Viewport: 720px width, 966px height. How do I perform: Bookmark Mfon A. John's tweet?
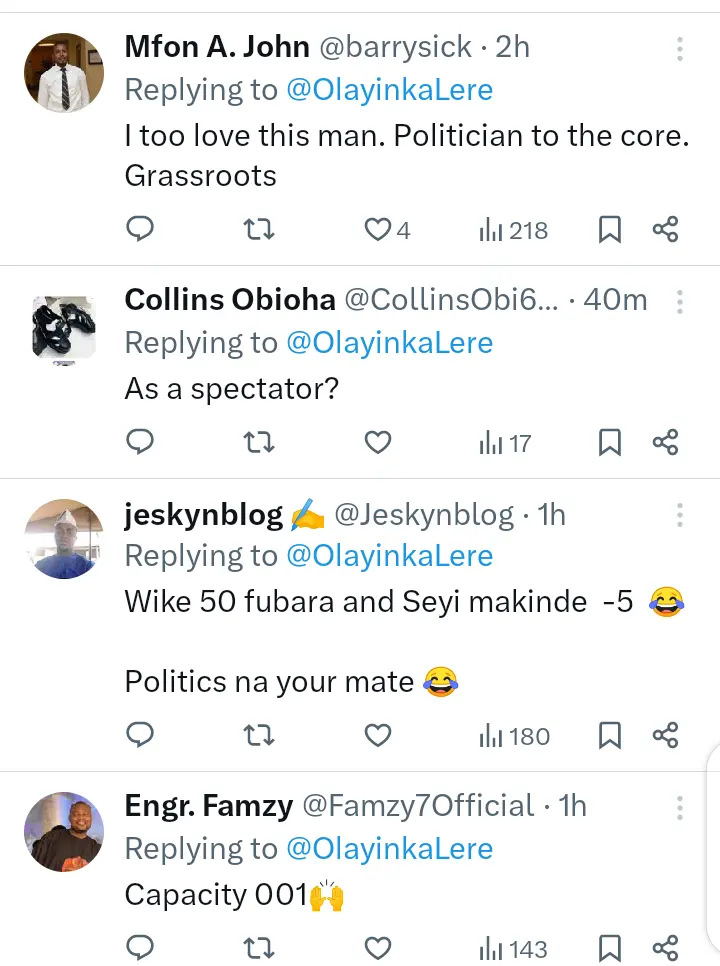tap(609, 230)
